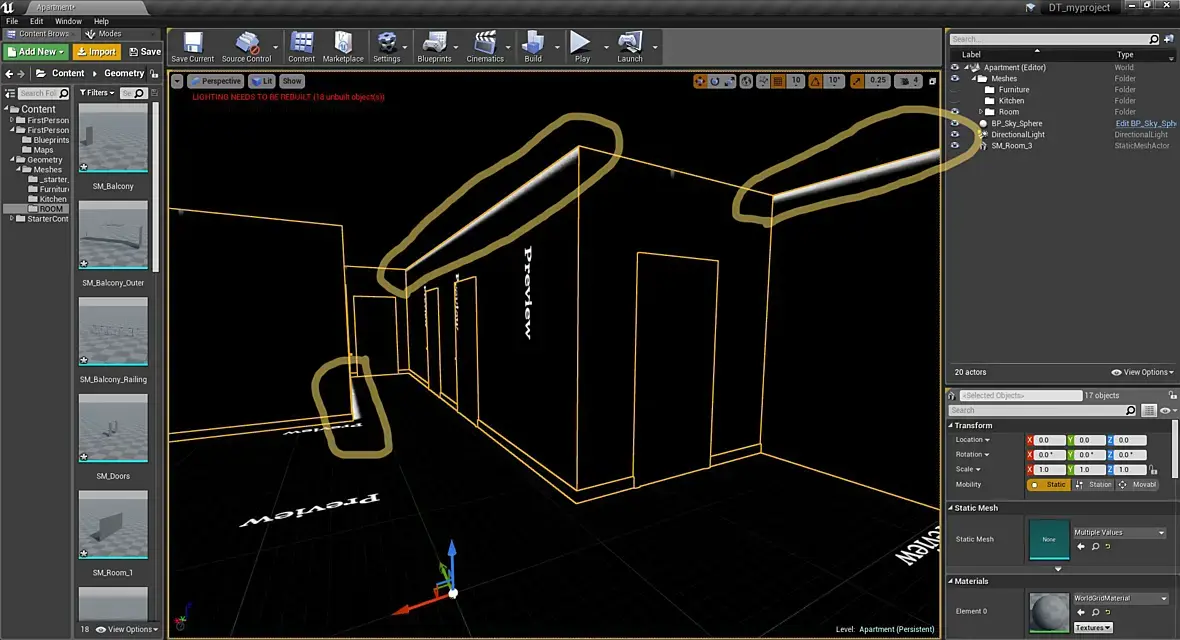Viewport: 1180px width, 640px height.
Task: Click the Save Current toolbar icon
Action: click(x=192, y=44)
